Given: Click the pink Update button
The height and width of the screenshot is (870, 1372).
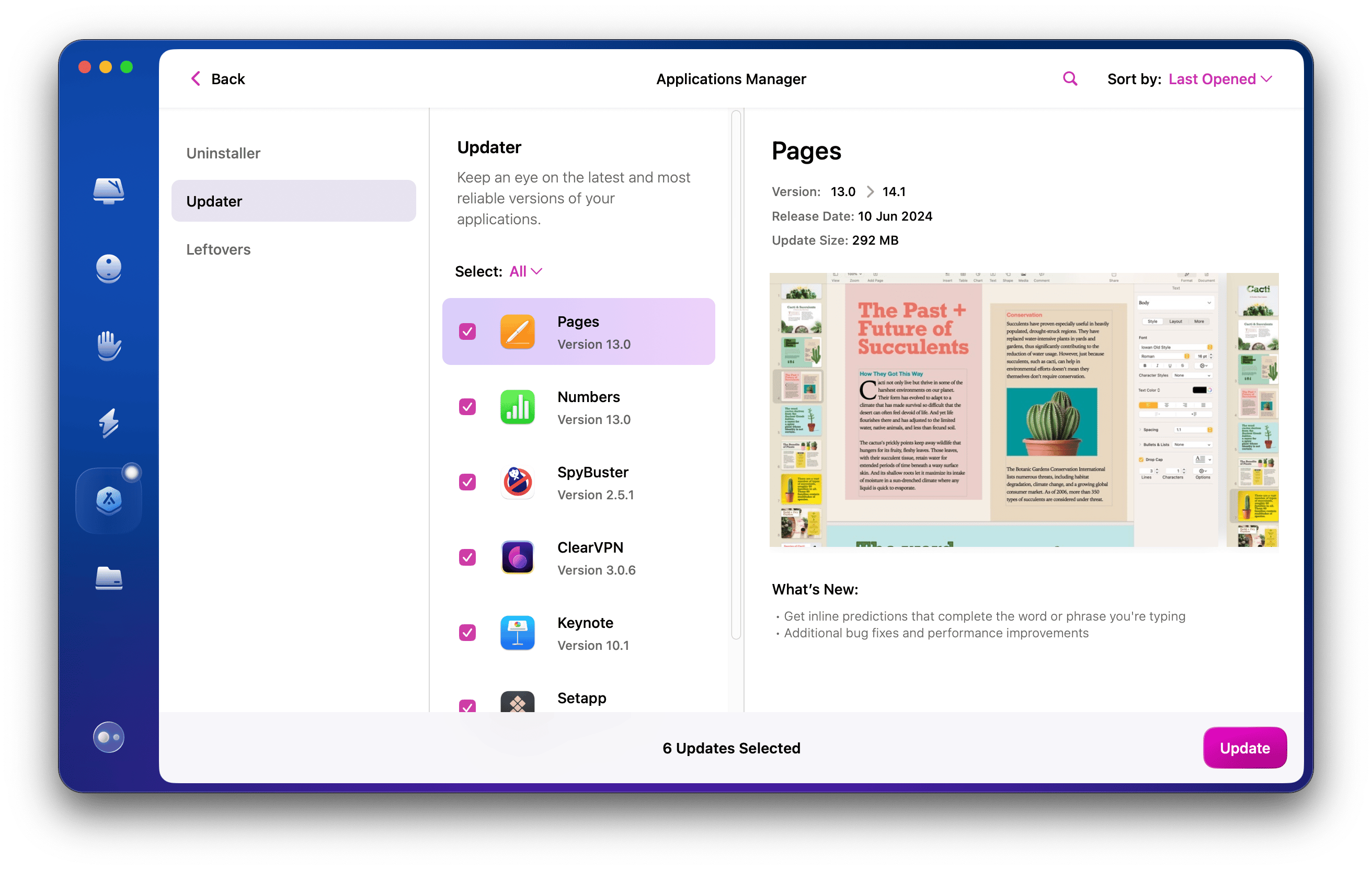Looking at the screenshot, I should pos(1244,748).
